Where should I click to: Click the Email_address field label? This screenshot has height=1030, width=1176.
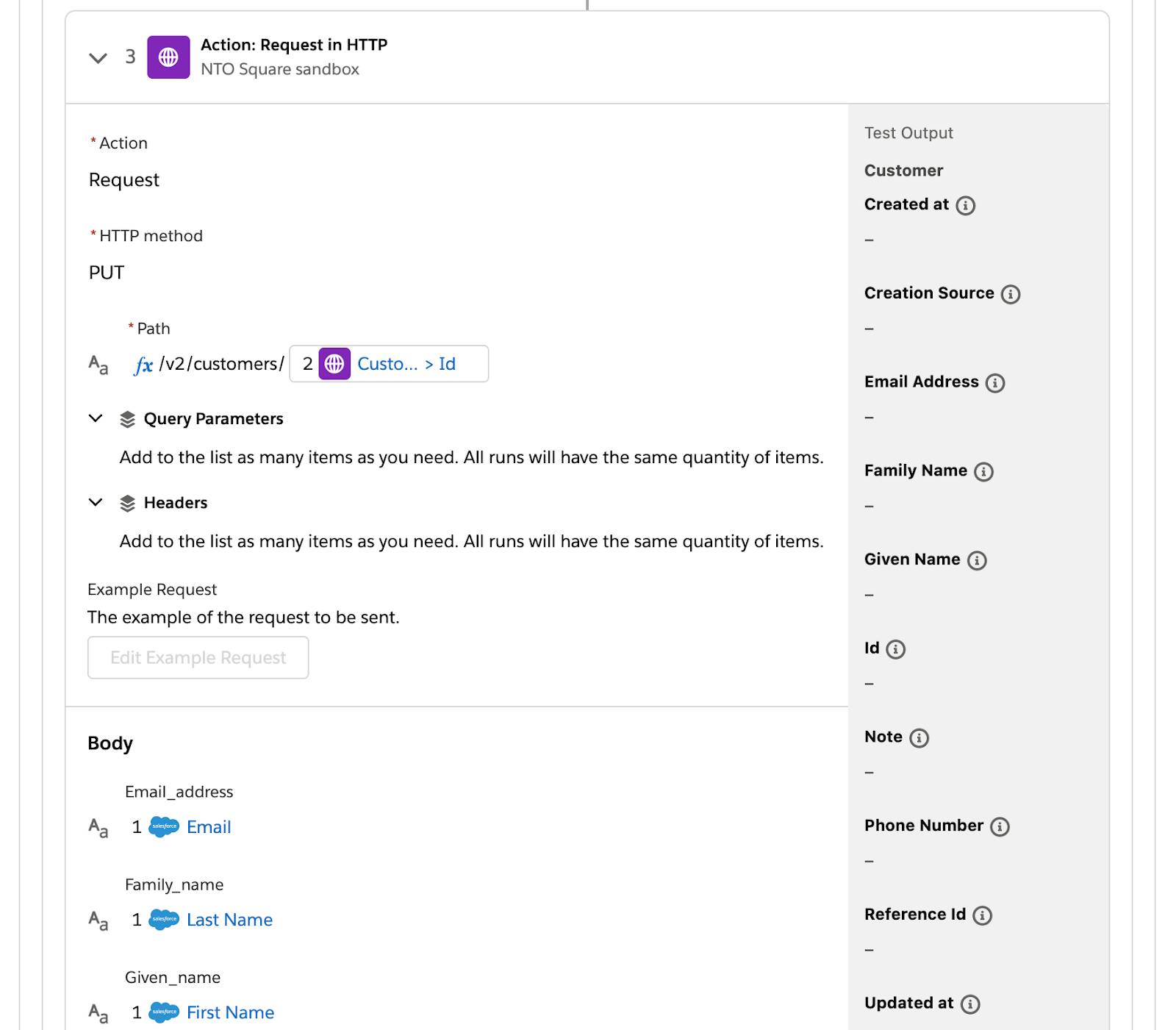(x=179, y=792)
